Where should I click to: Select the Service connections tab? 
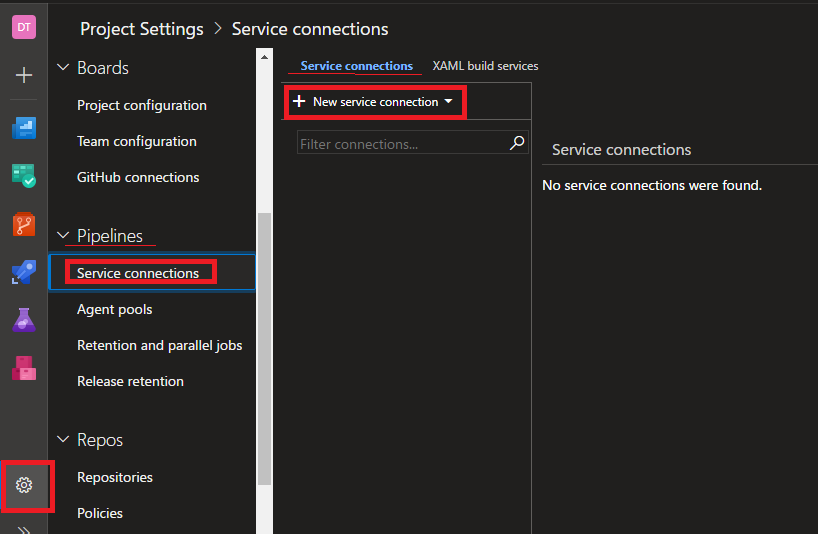[x=356, y=66]
